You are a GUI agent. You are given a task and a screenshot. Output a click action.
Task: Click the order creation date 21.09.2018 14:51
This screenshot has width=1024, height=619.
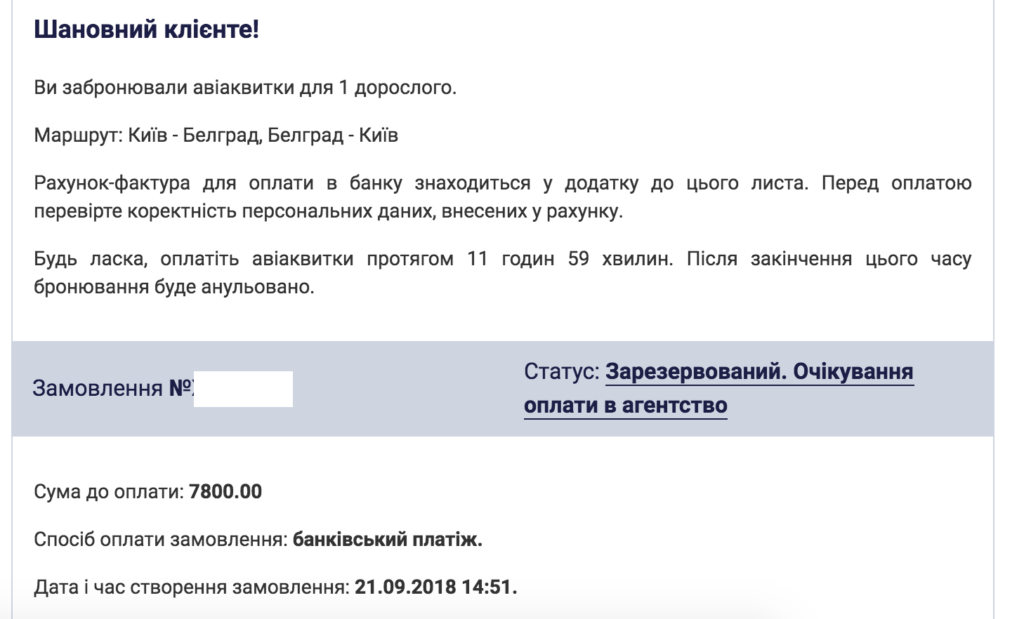tap(436, 587)
